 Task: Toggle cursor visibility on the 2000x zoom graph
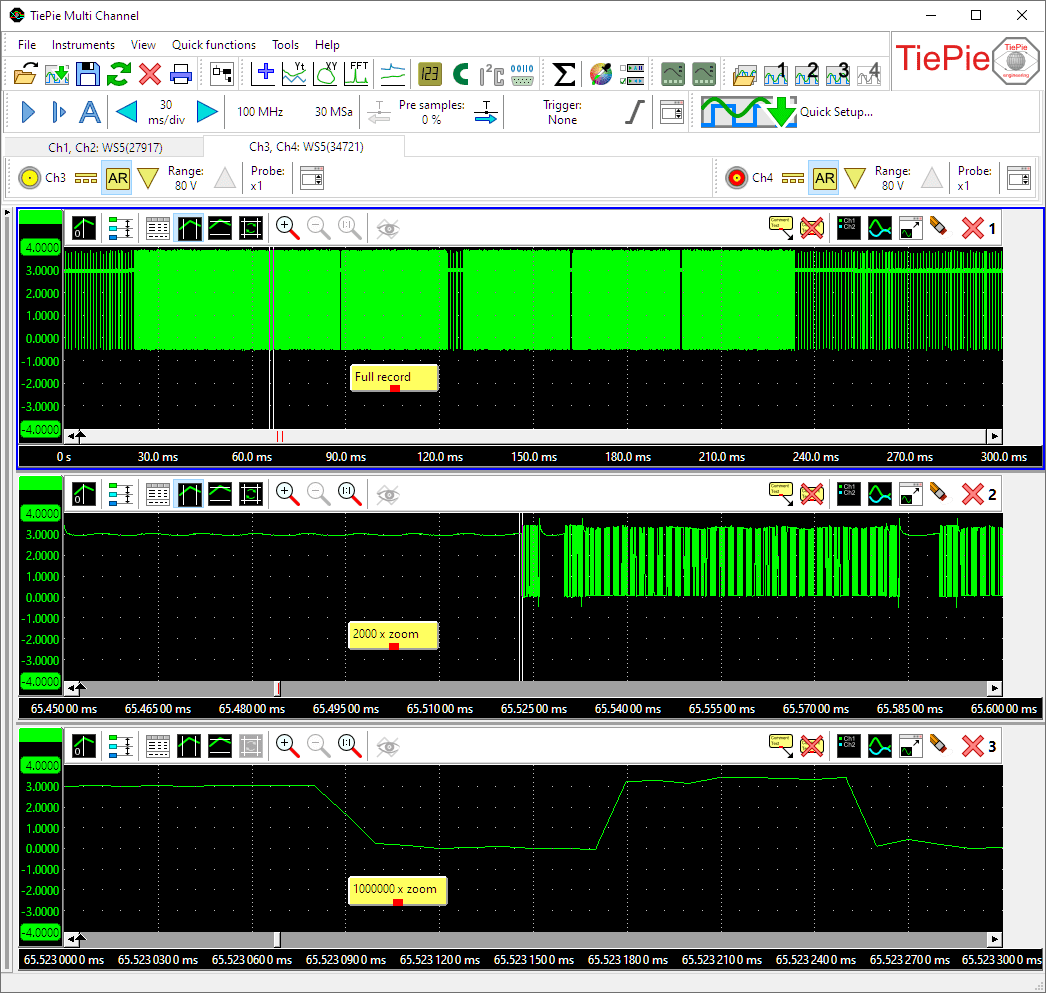tap(388, 493)
